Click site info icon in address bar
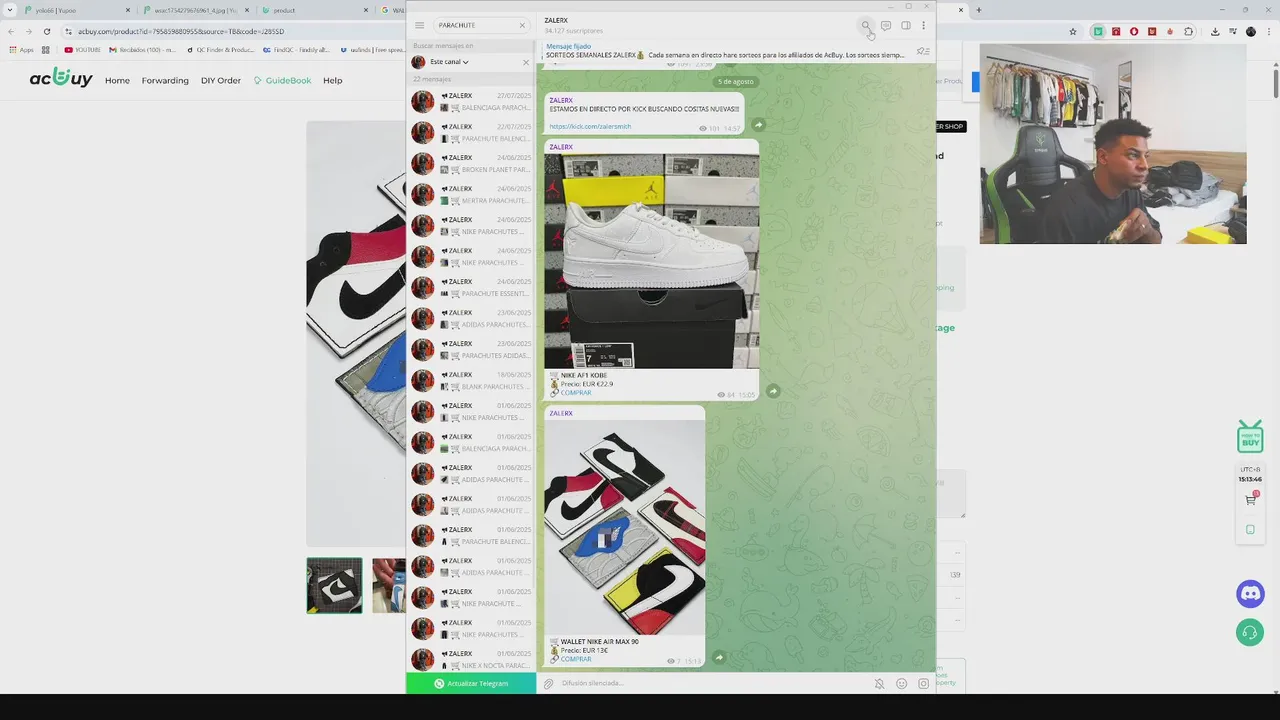Viewport: 1280px width, 720px height. (x=69, y=31)
